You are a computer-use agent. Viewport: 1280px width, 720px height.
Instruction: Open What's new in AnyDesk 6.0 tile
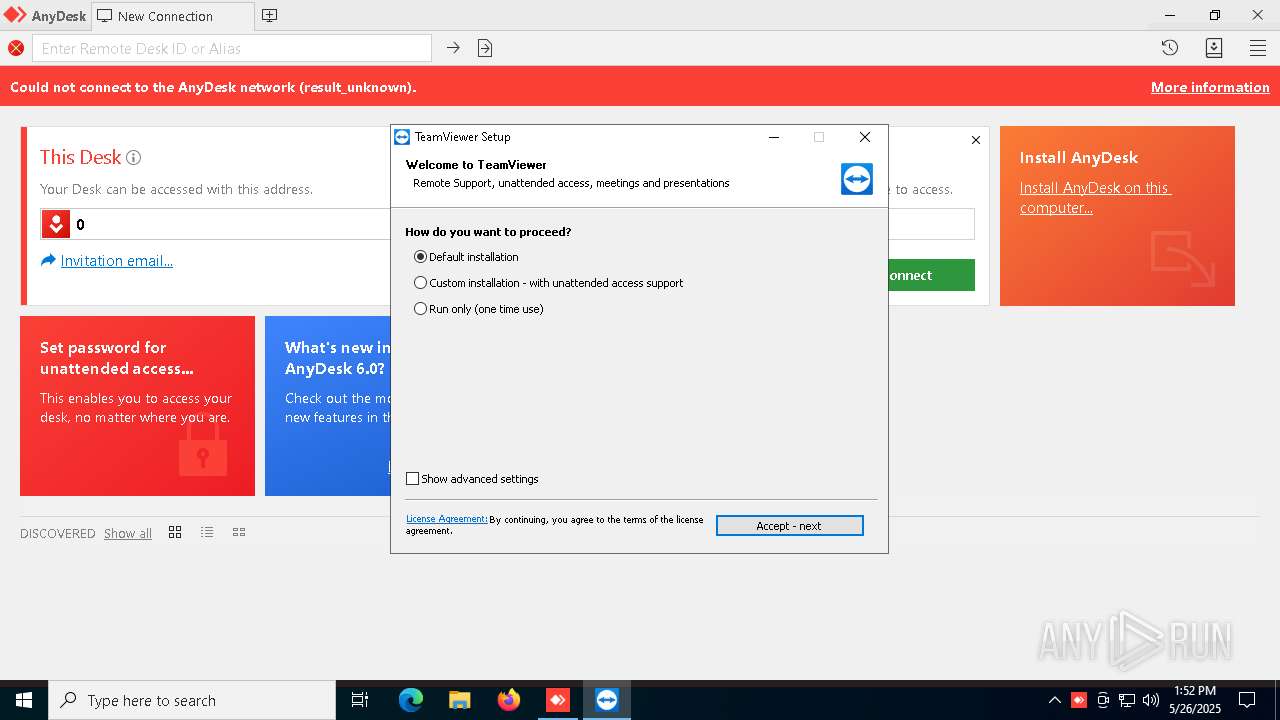(327, 406)
